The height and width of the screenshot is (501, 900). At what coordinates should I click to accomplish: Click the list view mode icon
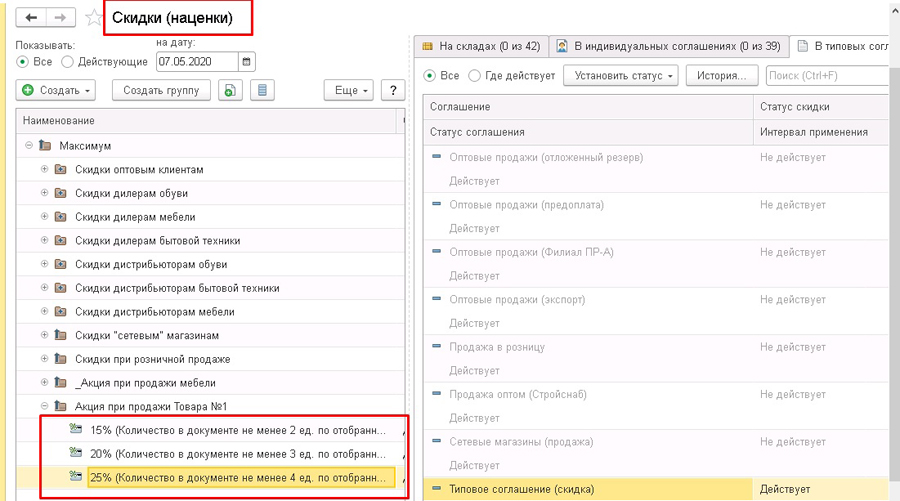click(x=262, y=91)
